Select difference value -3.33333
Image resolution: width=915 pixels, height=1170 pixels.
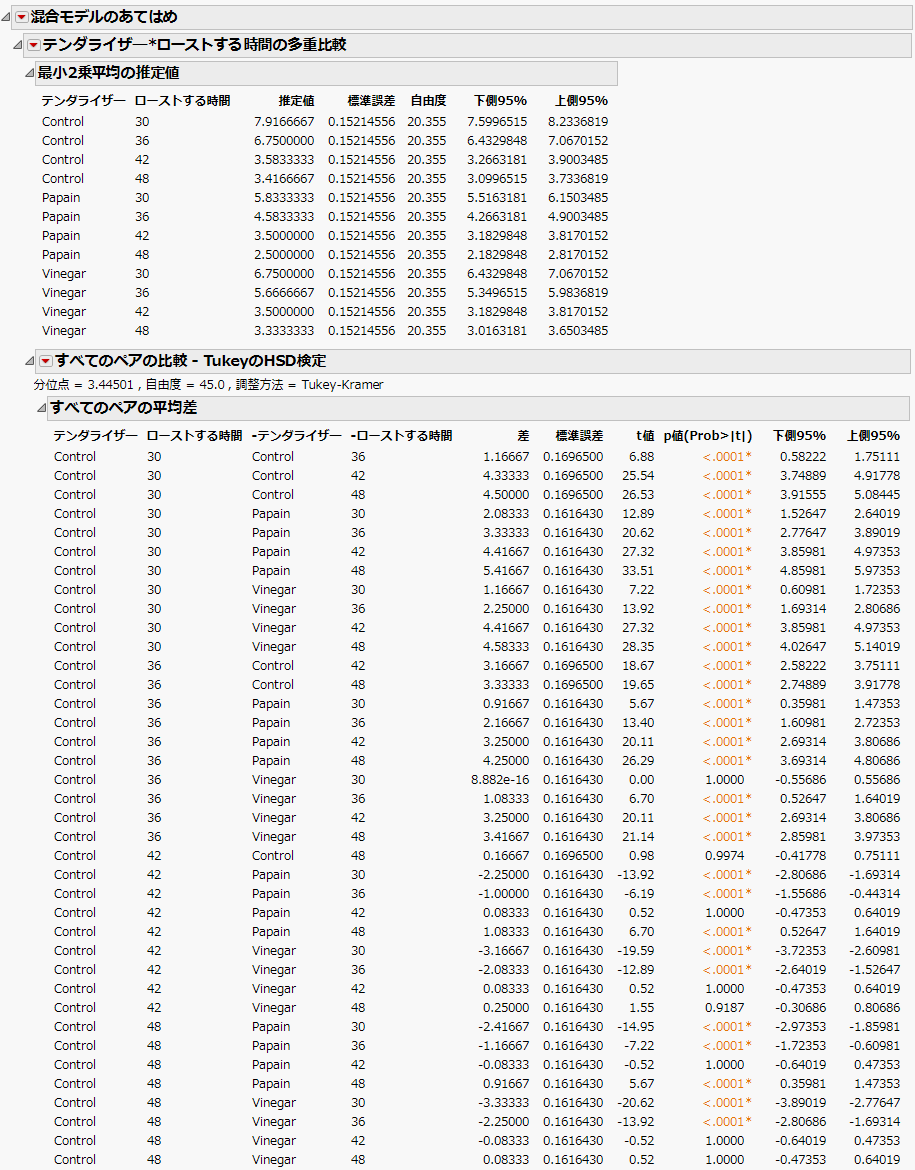pos(504,1103)
